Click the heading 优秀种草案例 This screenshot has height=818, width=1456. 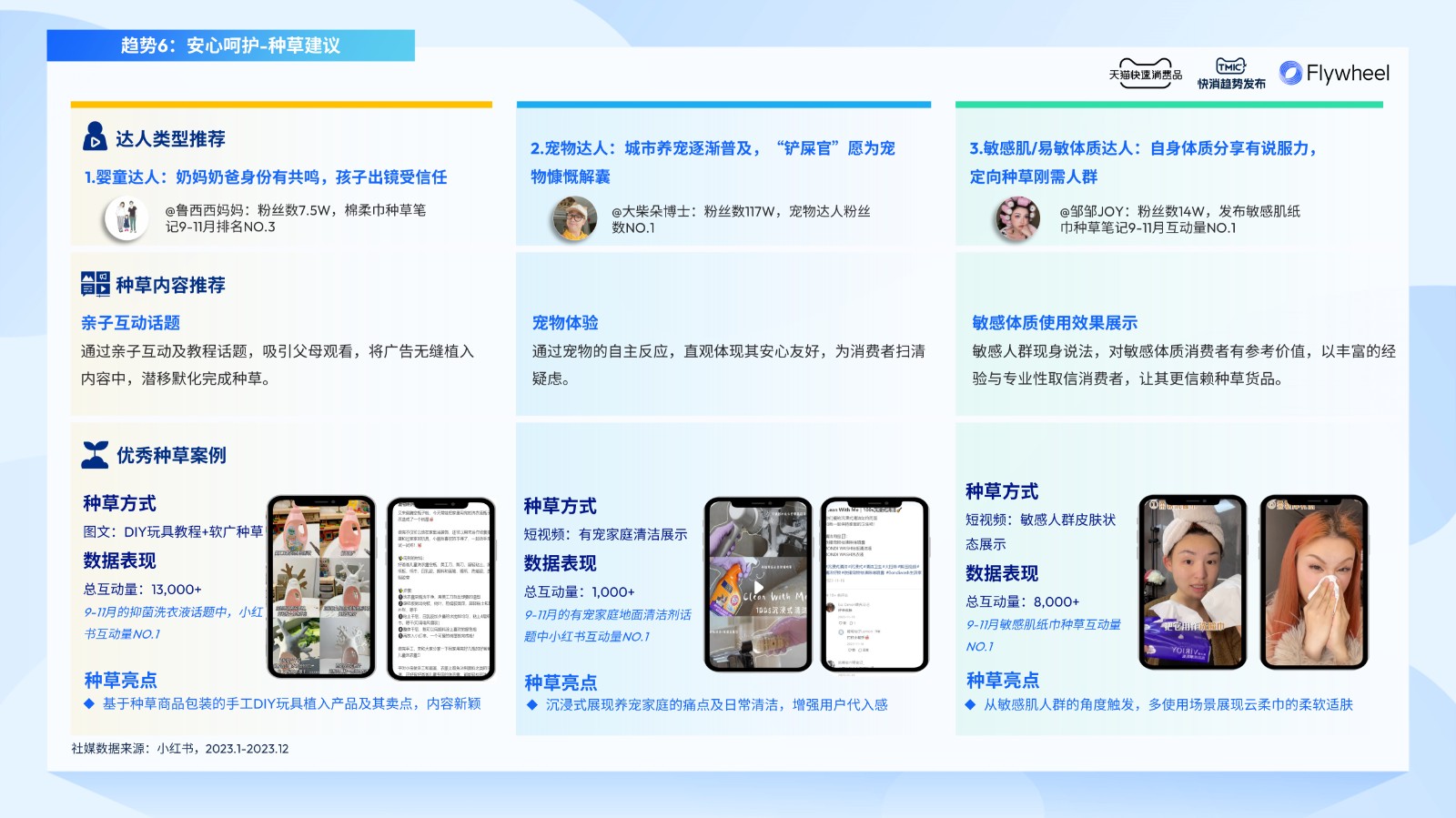(x=171, y=455)
